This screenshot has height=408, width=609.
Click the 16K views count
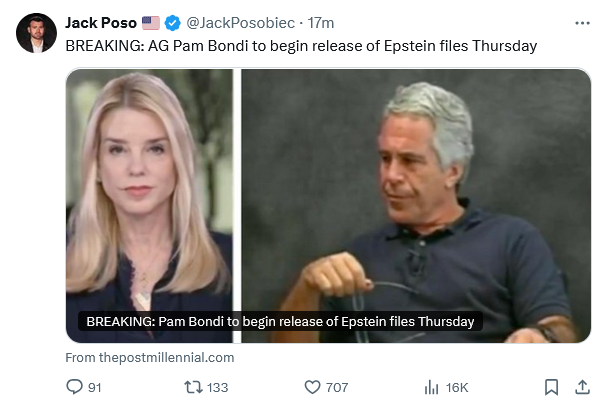(459, 387)
